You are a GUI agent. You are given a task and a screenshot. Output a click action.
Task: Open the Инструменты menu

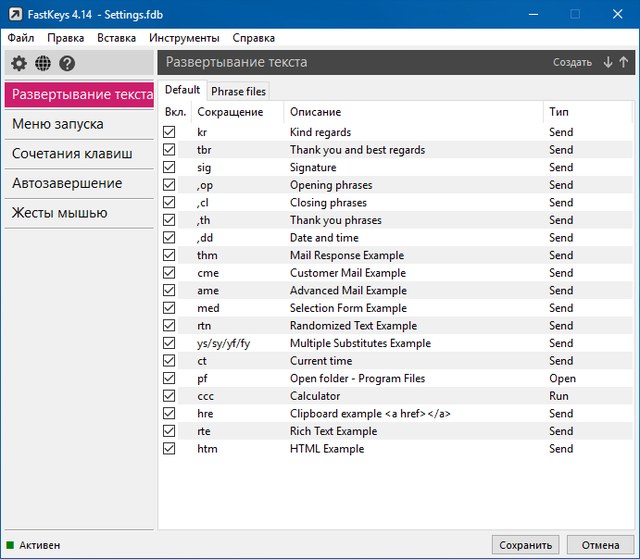click(184, 38)
